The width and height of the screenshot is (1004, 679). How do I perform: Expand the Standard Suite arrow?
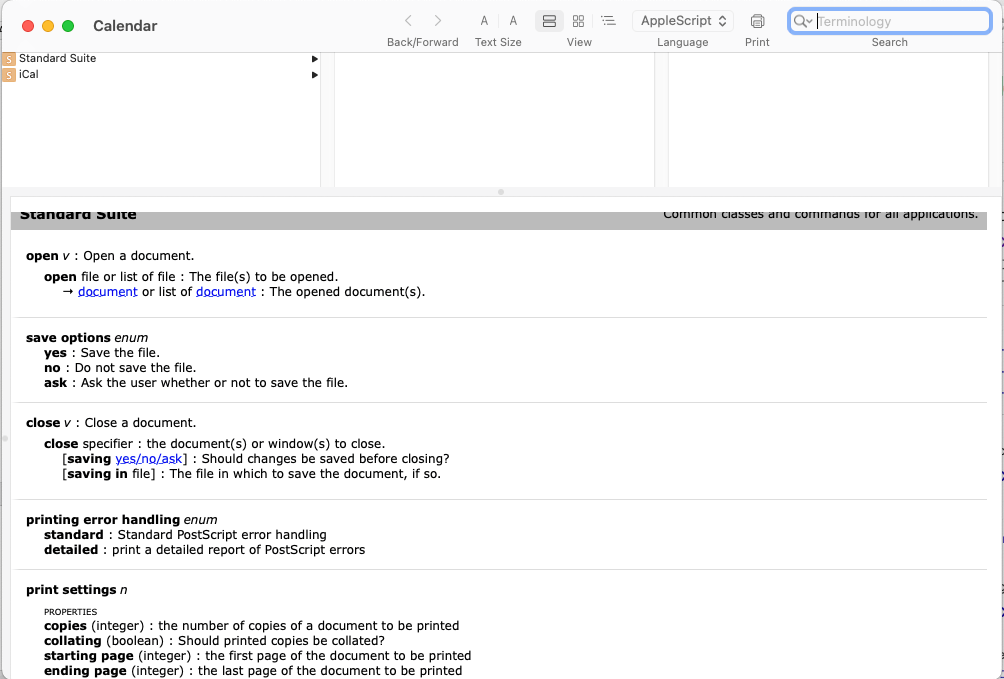tap(314, 59)
